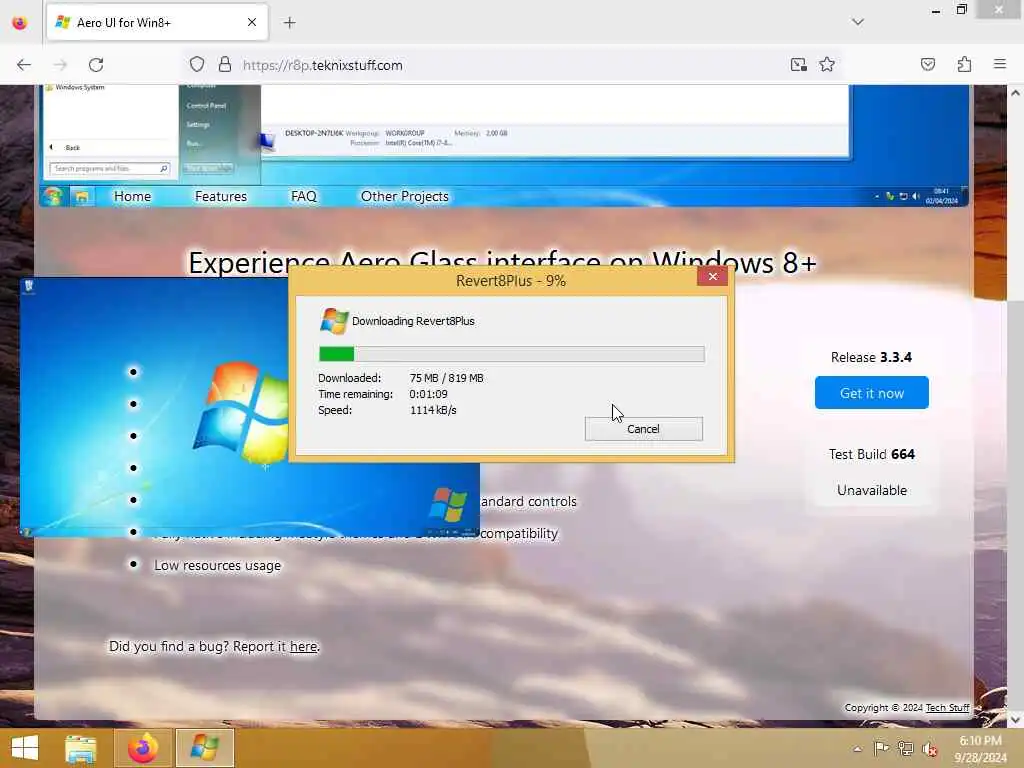Click the '0:01:09' time remaining value
The height and width of the screenshot is (768, 1024).
pyautogui.click(x=428, y=394)
